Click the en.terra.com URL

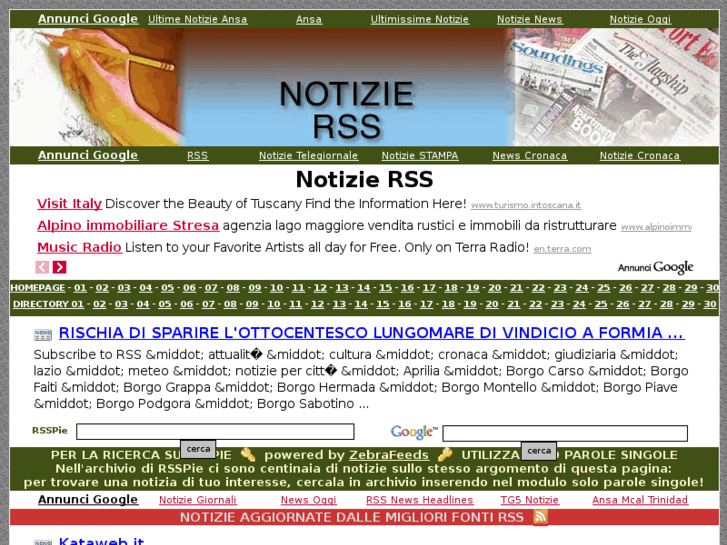point(562,249)
